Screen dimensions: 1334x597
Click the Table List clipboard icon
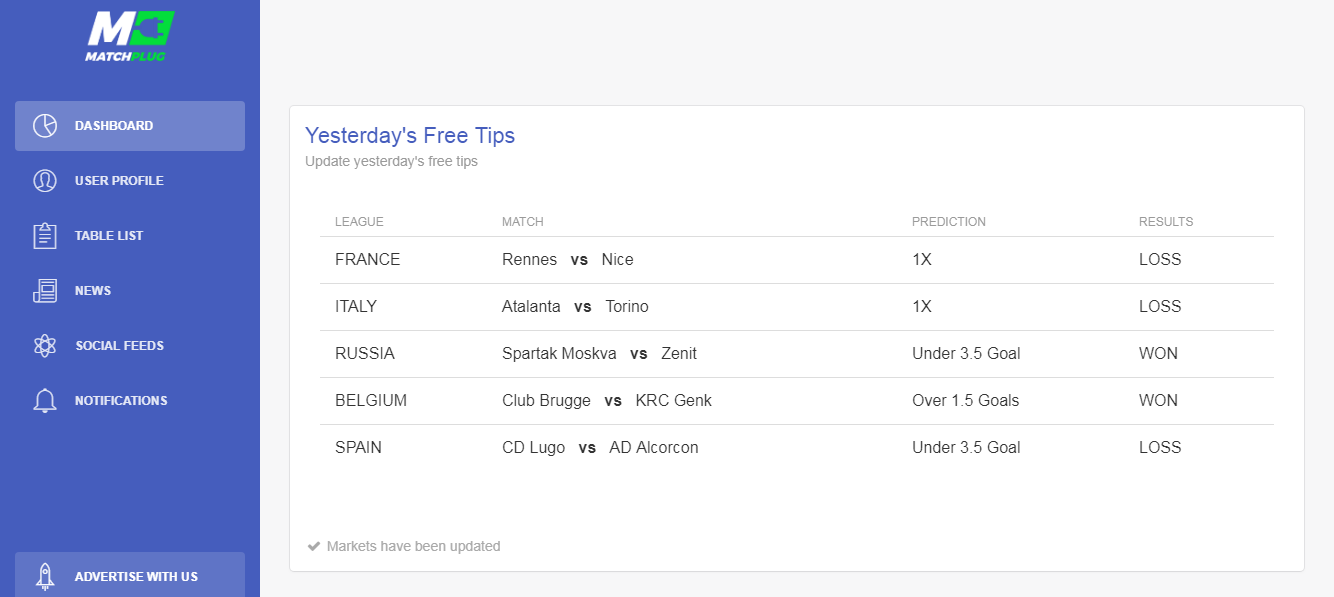(45, 236)
